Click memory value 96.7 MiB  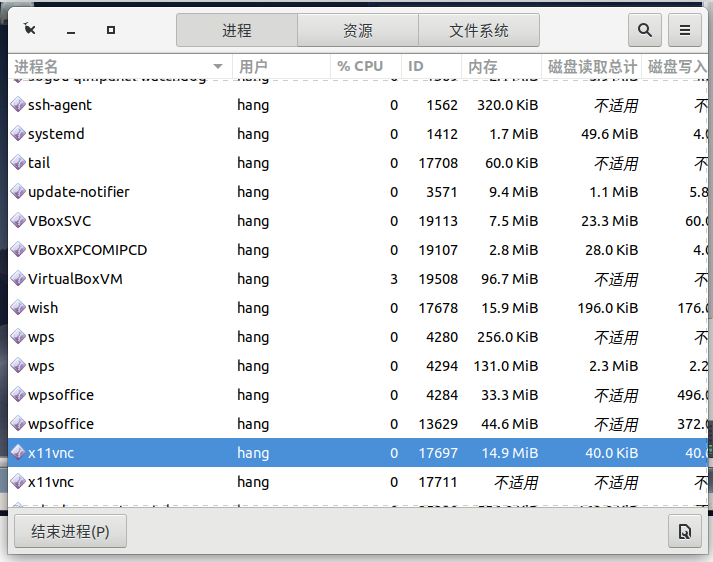[509, 279]
